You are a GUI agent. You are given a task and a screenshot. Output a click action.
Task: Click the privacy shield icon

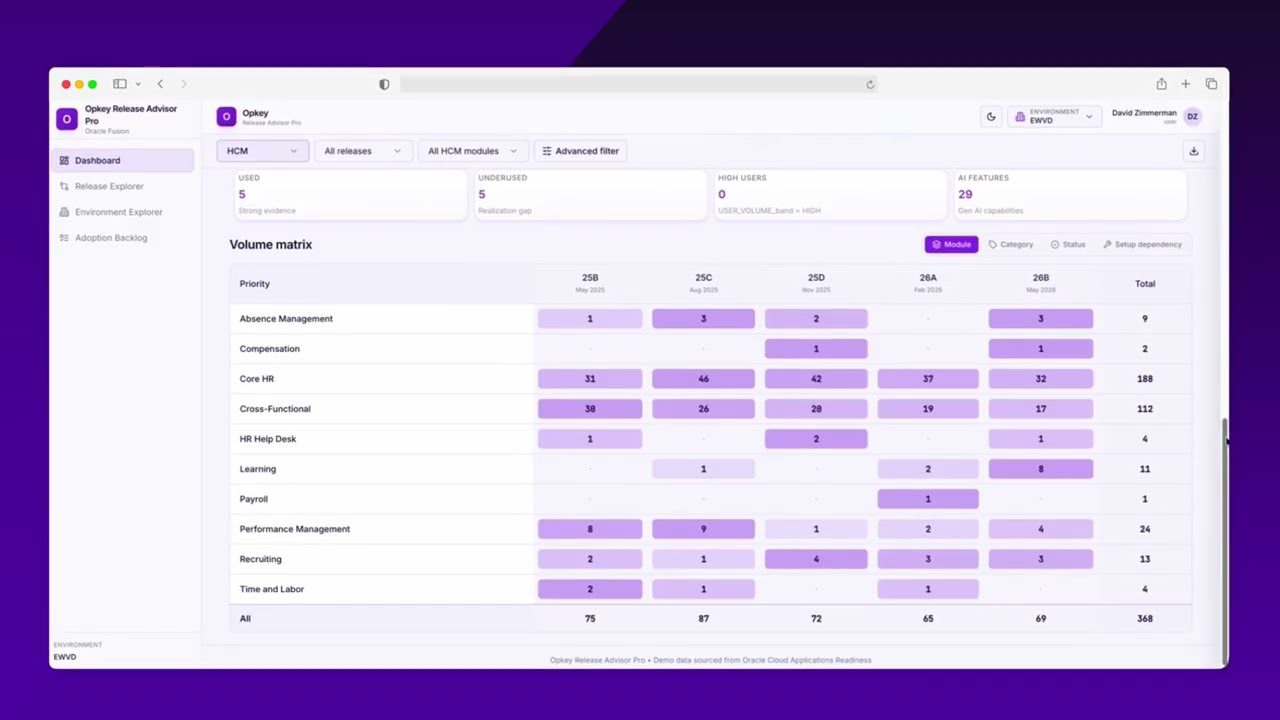click(x=384, y=84)
